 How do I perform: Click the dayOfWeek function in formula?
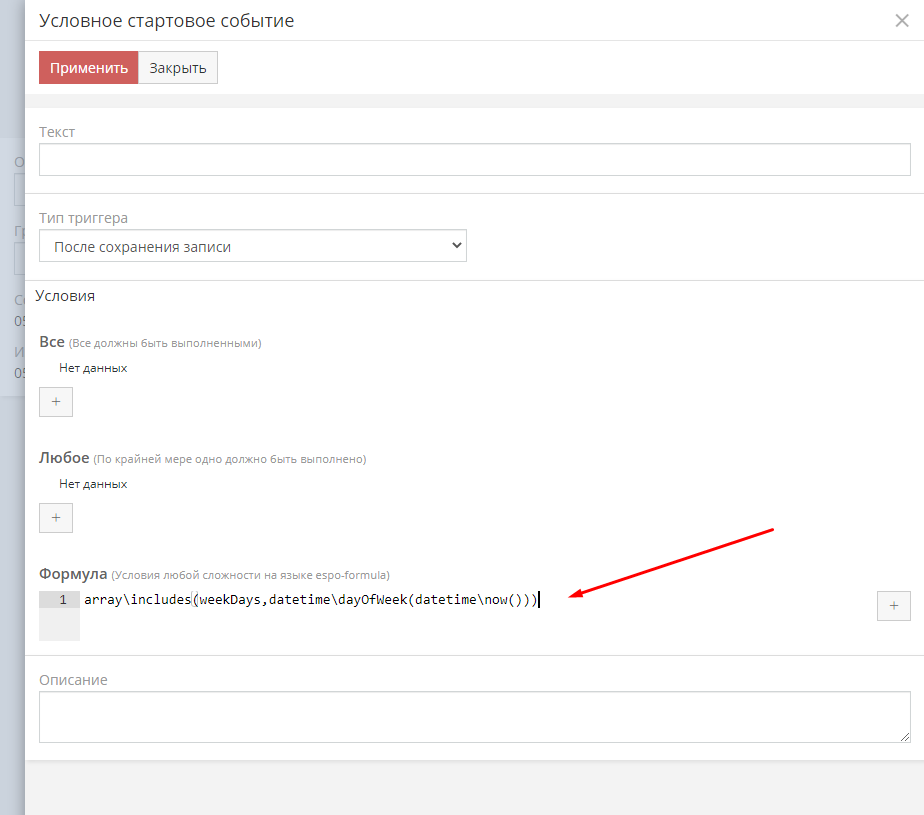coord(368,600)
